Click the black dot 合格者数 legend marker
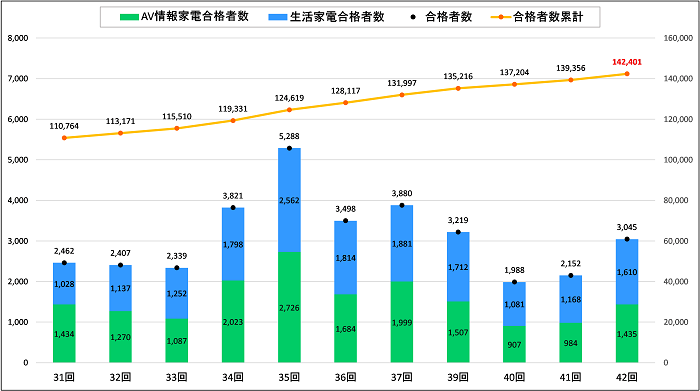The image size is (700, 391). pyautogui.click(x=413, y=17)
